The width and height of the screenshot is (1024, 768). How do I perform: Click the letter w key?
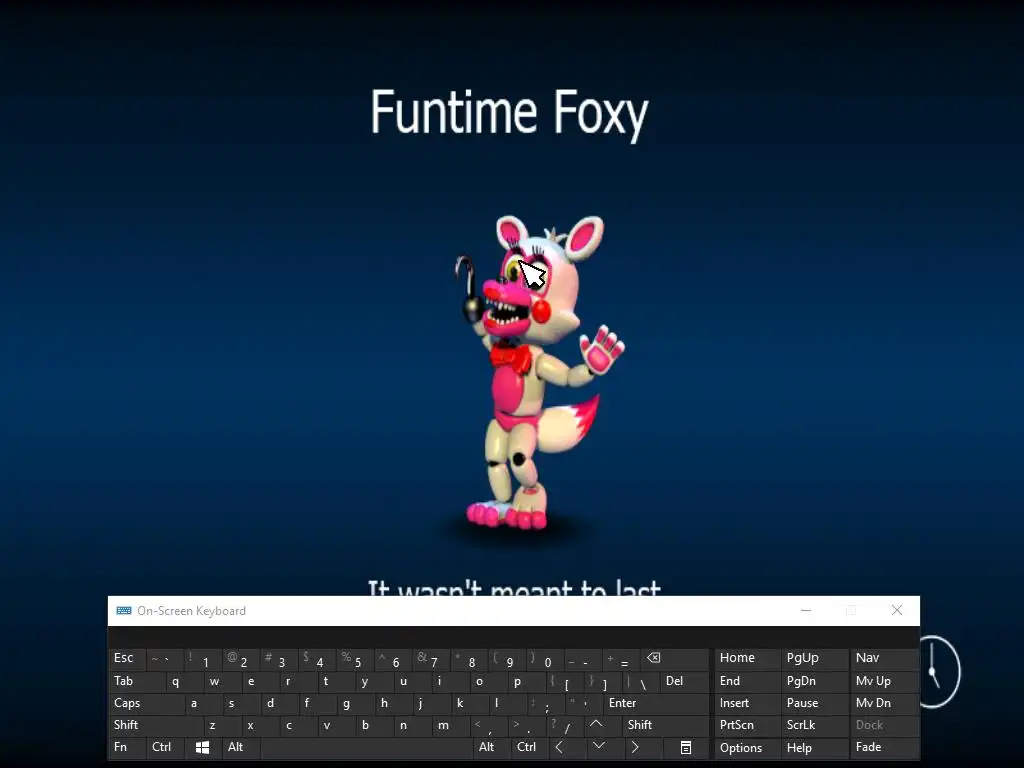coord(221,680)
